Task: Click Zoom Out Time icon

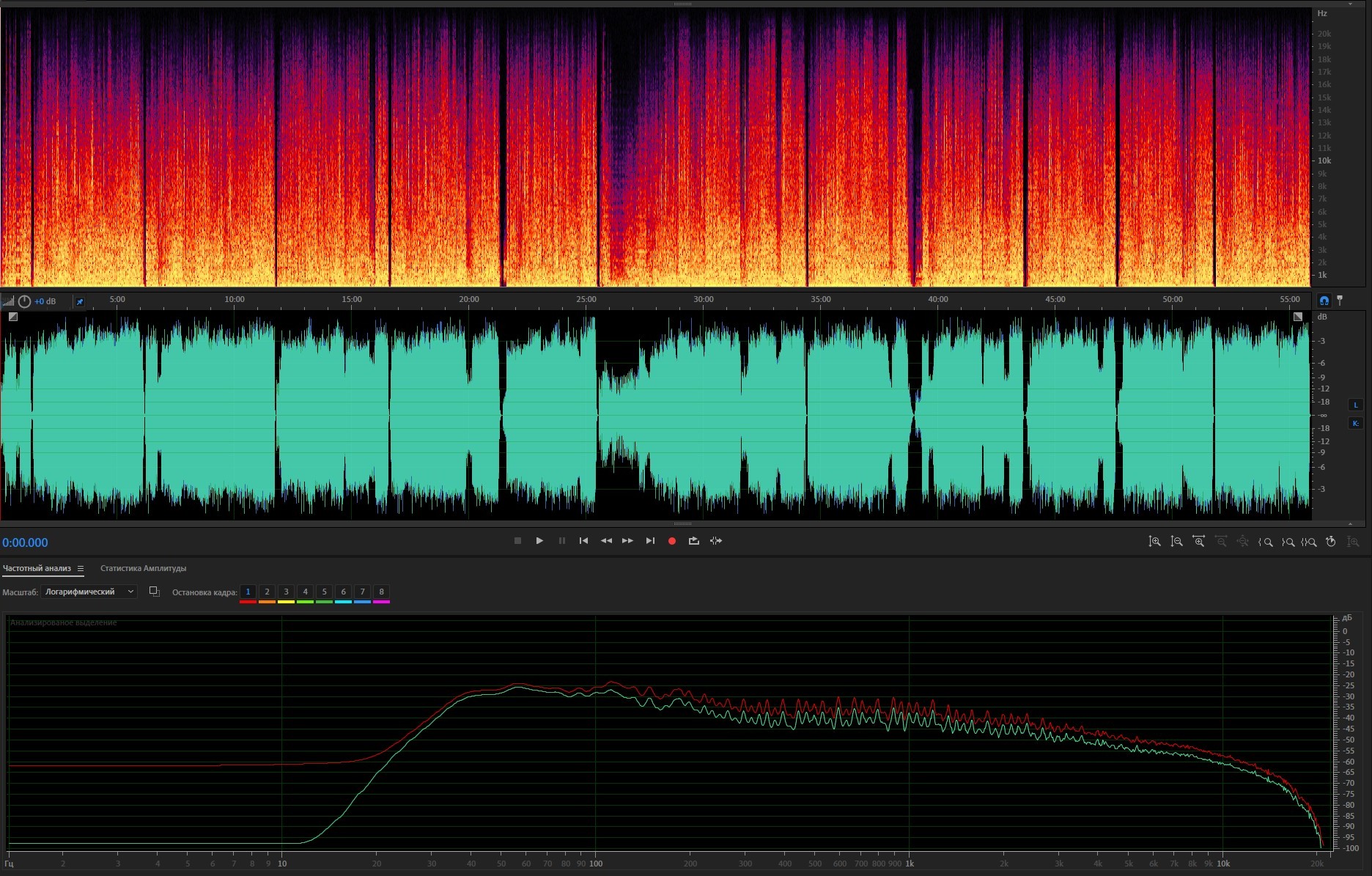Action: tap(1221, 542)
